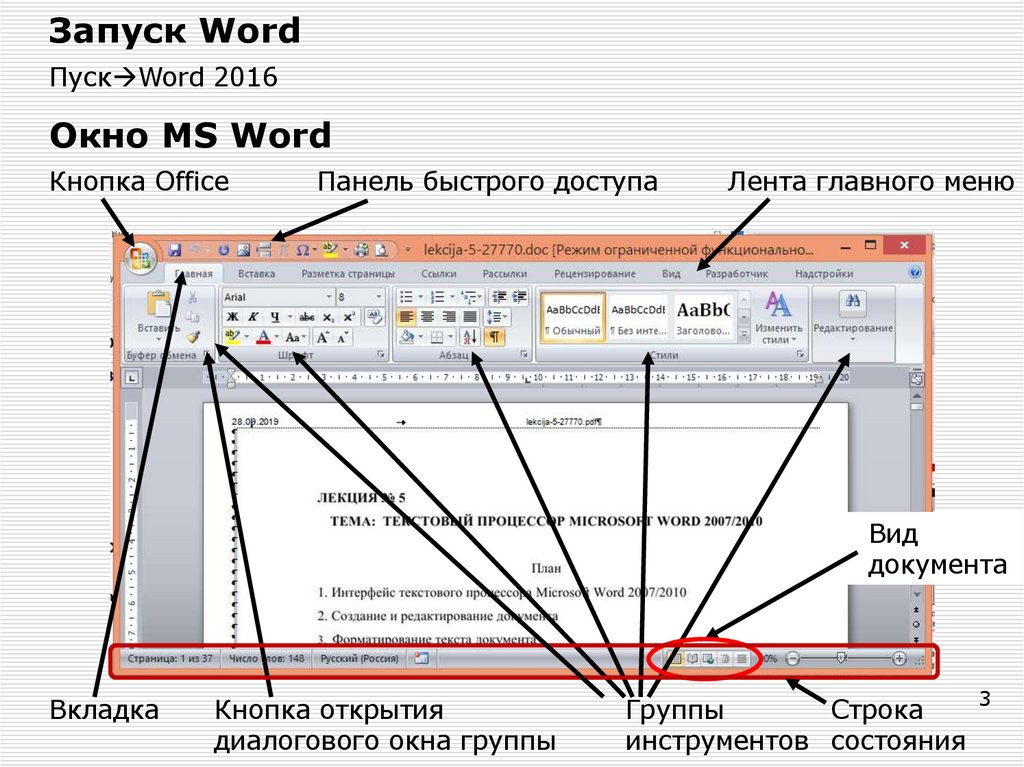
Task: Click the quick print icon in Quick Access
Action: coord(361,250)
